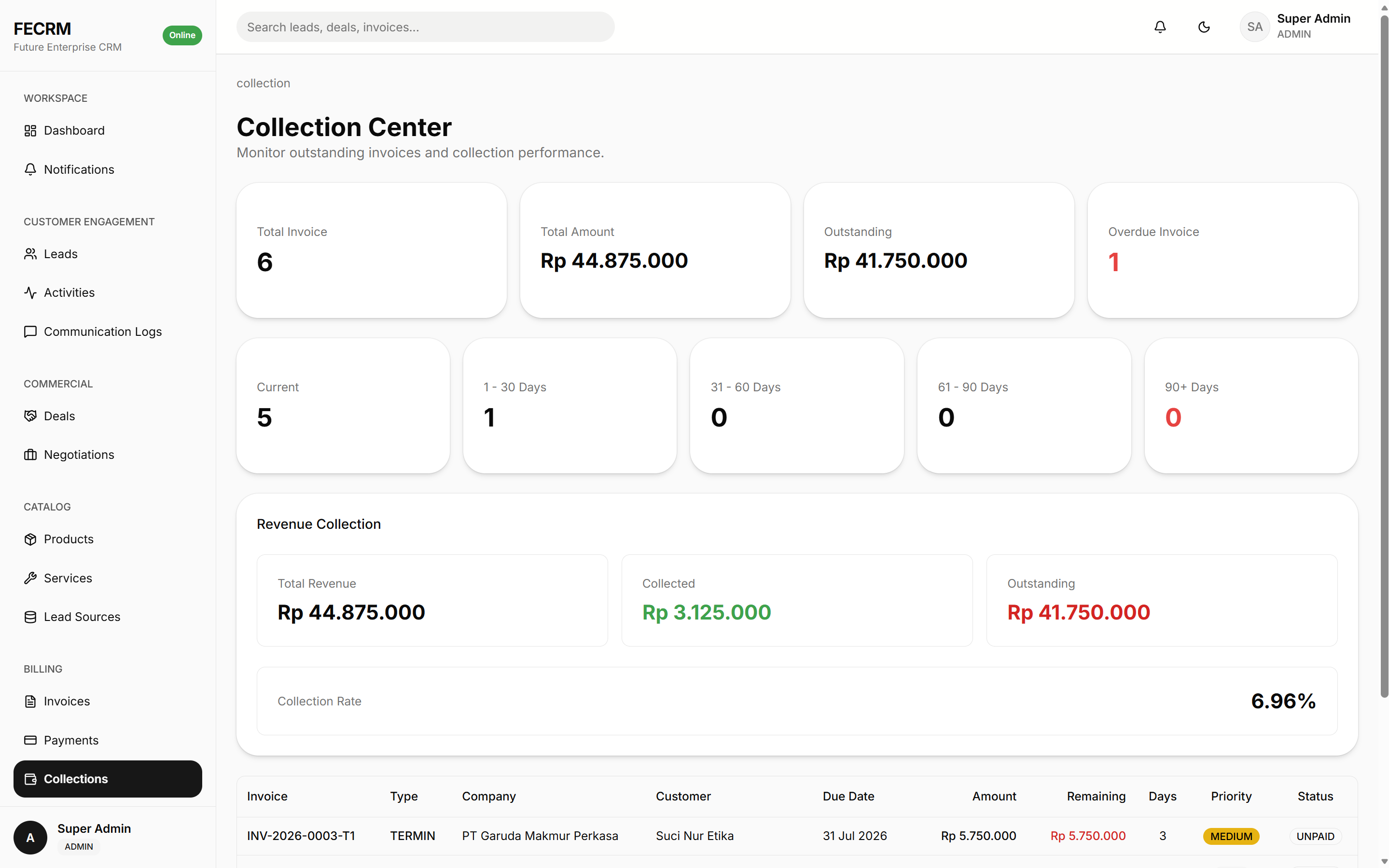Image resolution: width=1389 pixels, height=868 pixels.
Task: Click the Notifications bell icon in sidebar
Action: 30,169
